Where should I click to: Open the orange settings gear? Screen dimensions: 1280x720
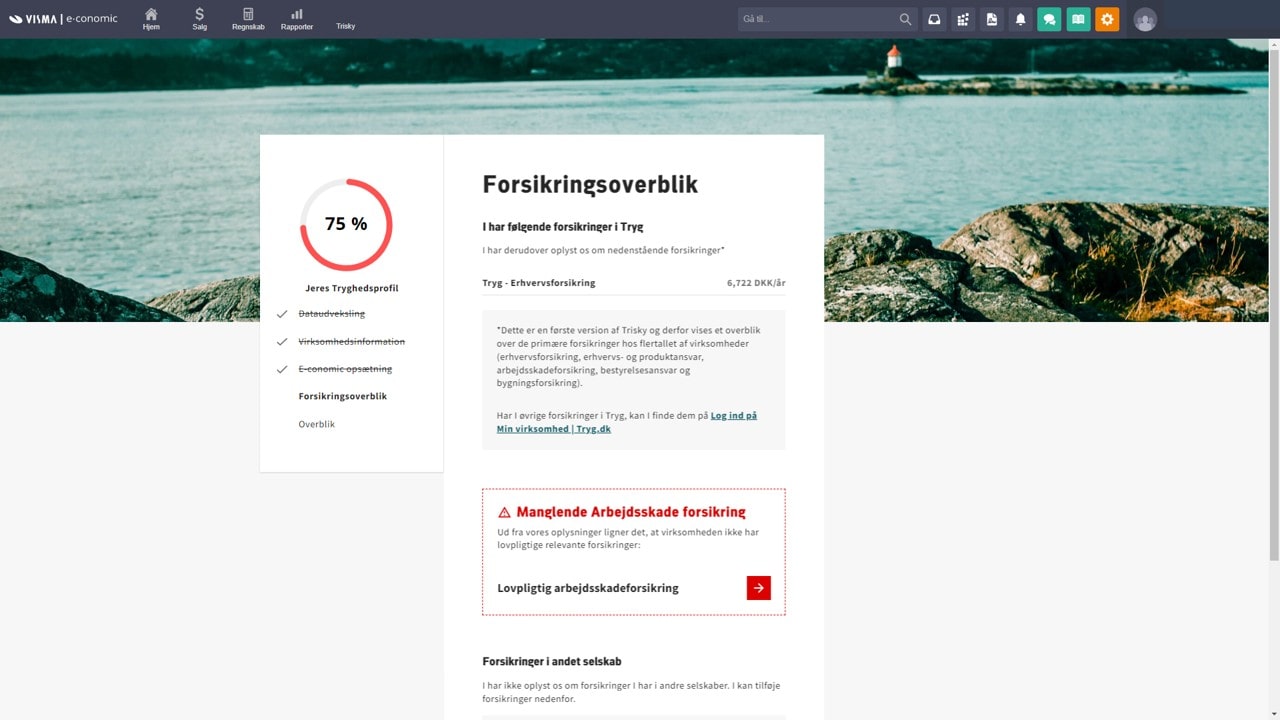1107,19
